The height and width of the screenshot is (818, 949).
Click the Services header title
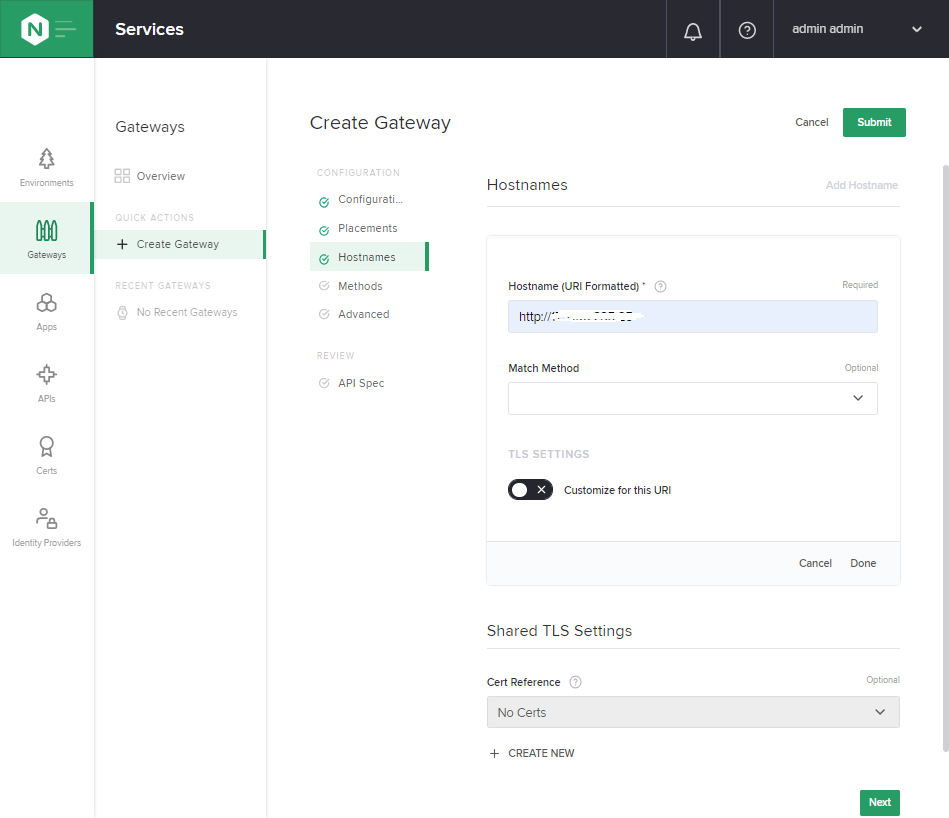click(149, 29)
